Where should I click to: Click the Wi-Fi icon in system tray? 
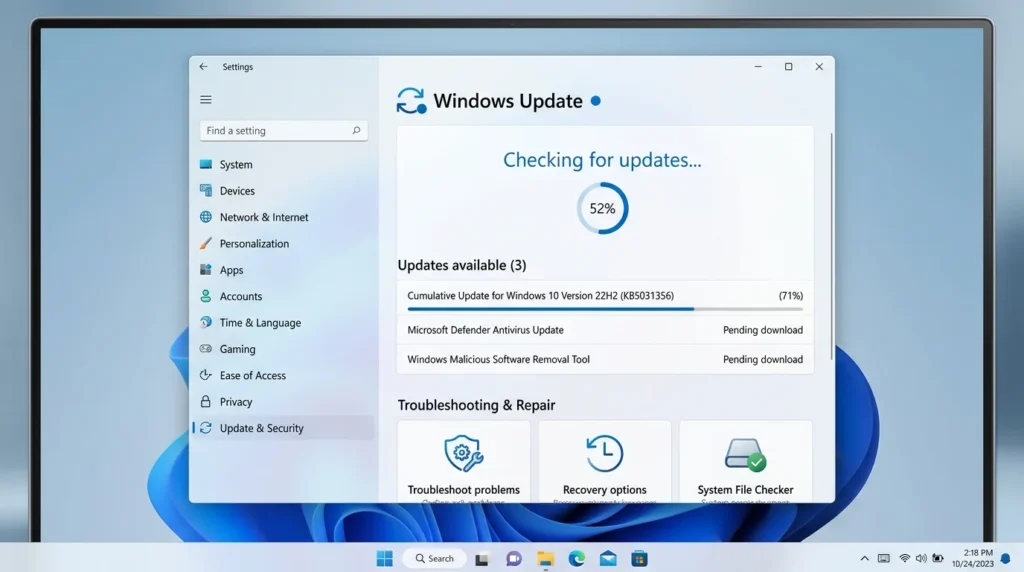point(904,558)
